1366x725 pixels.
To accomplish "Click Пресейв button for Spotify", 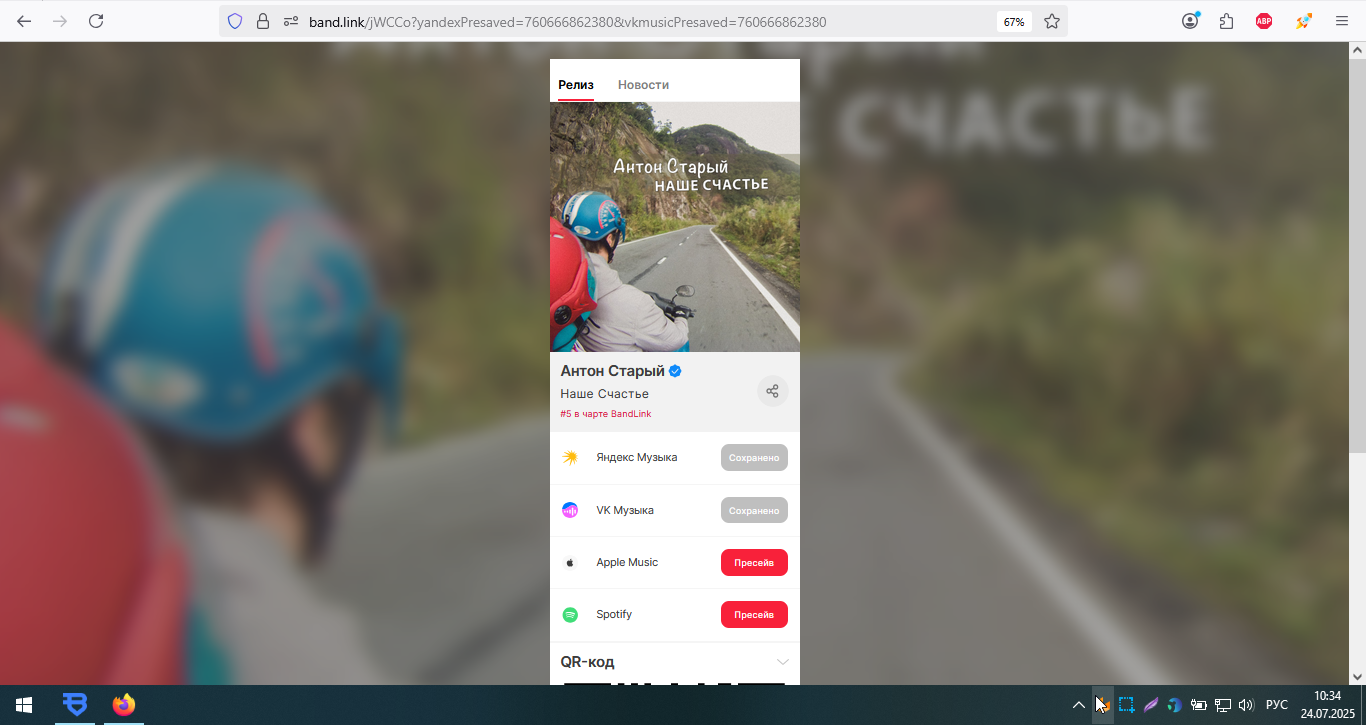I will point(754,615).
